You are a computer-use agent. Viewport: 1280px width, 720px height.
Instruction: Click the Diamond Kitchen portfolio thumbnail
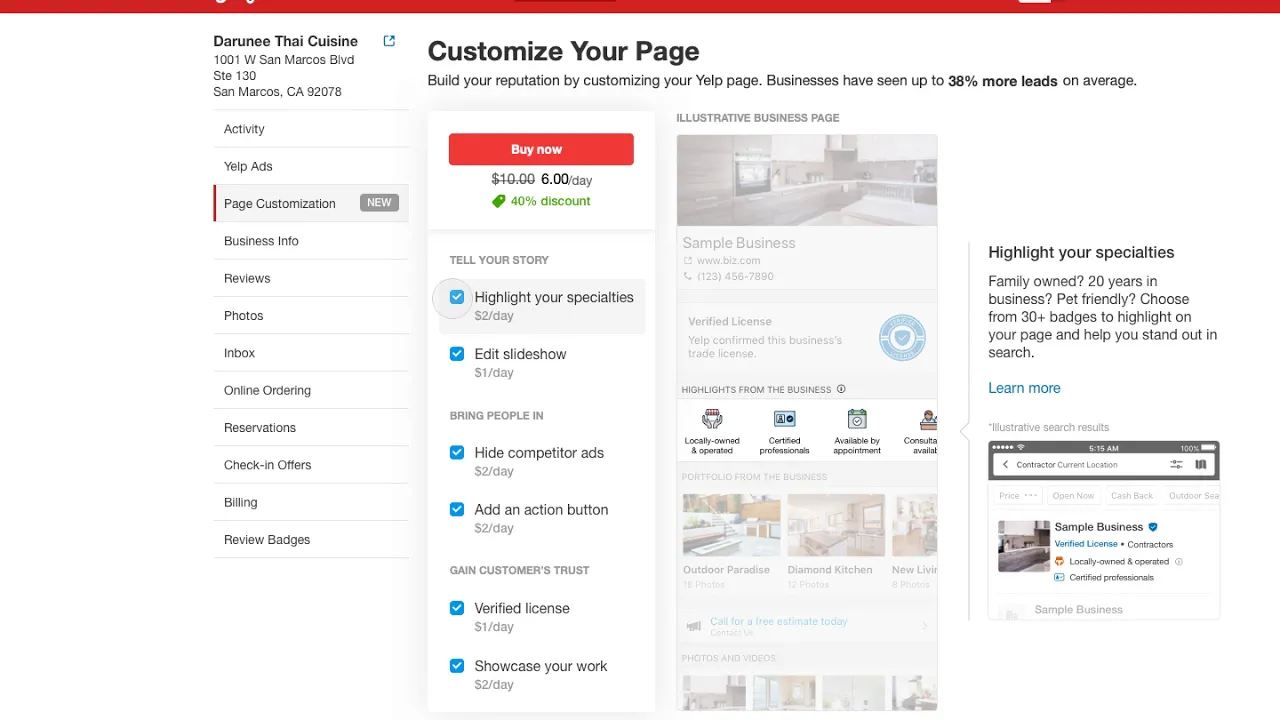click(x=836, y=525)
